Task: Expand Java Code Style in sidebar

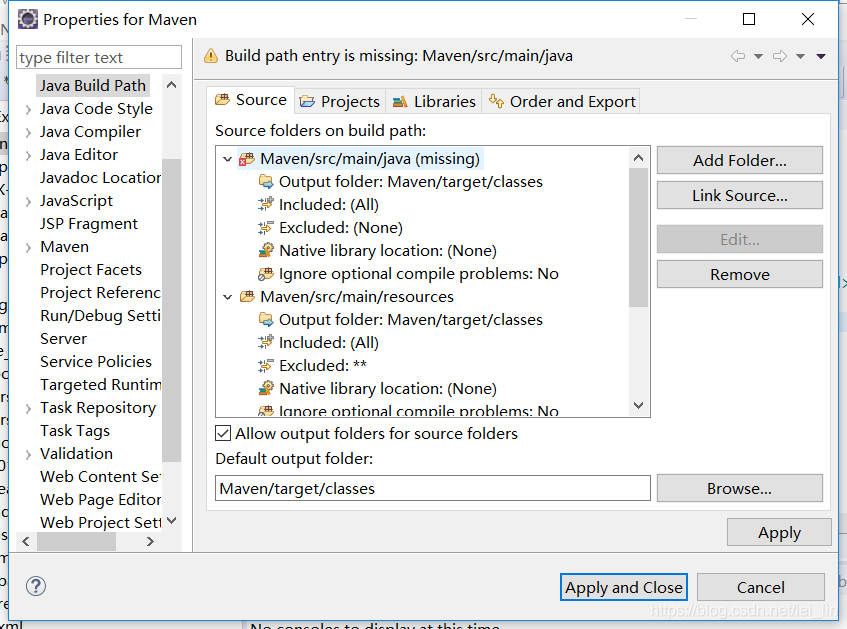Action: click(28, 109)
